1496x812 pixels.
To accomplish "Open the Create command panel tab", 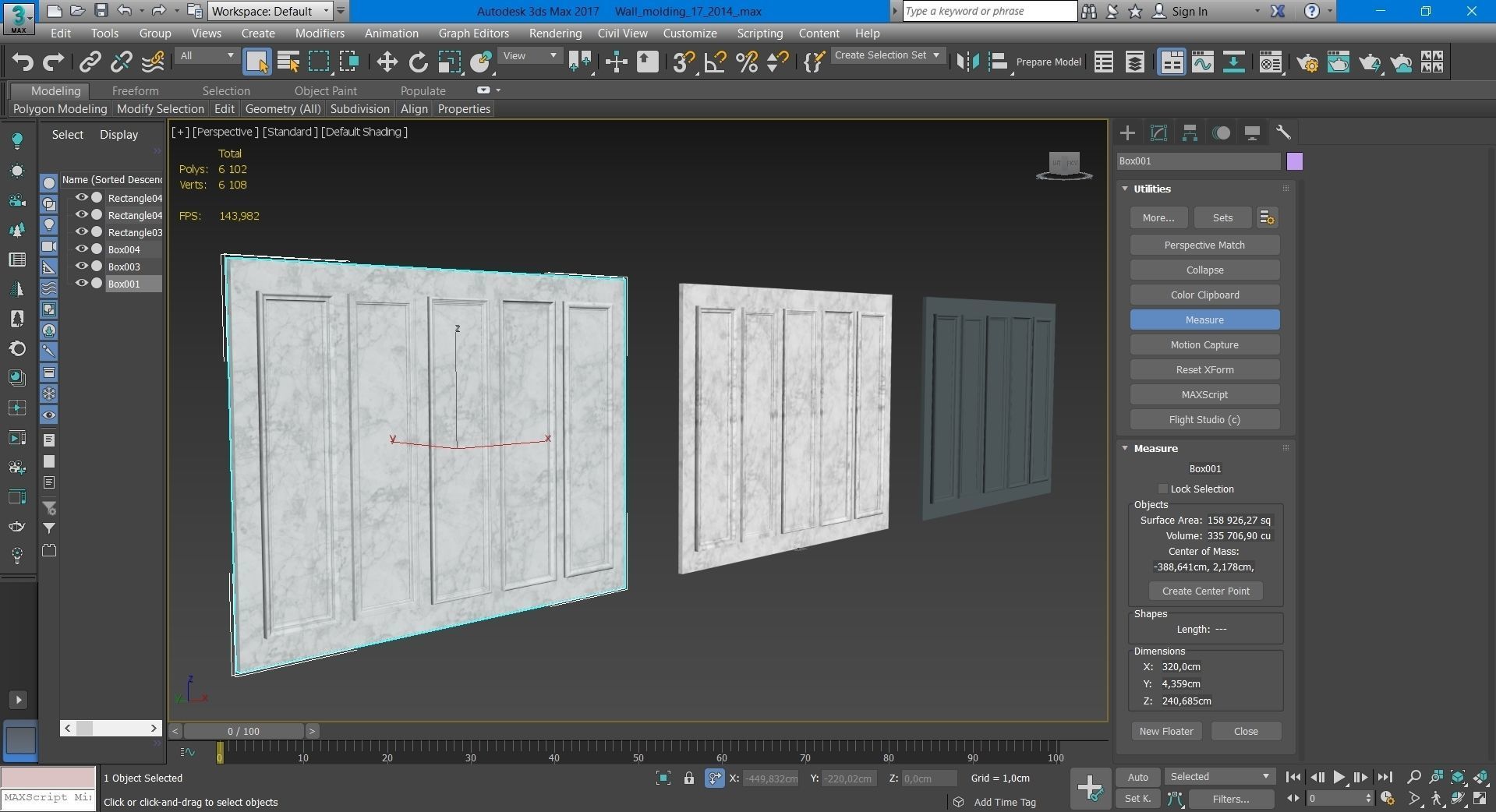I will point(1127,132).
